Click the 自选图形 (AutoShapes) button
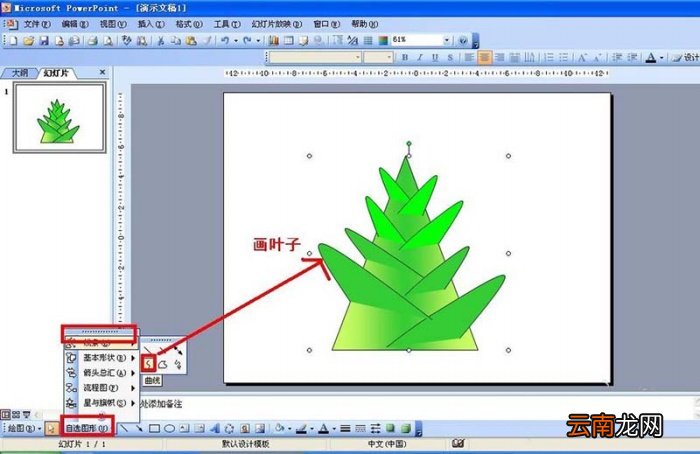 (87, 429)
